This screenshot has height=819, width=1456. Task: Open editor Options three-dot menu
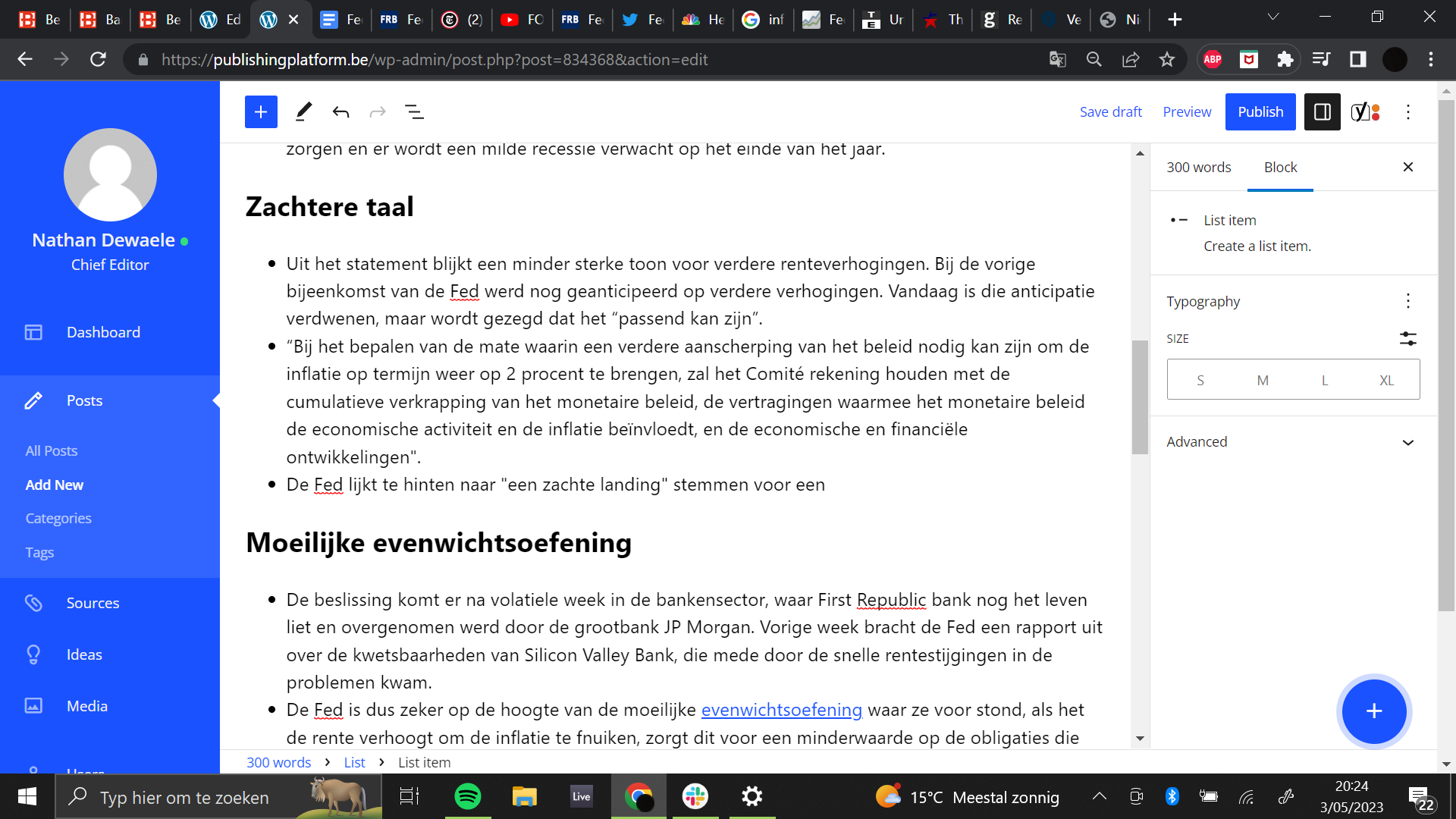click(x=1408, y=112)
